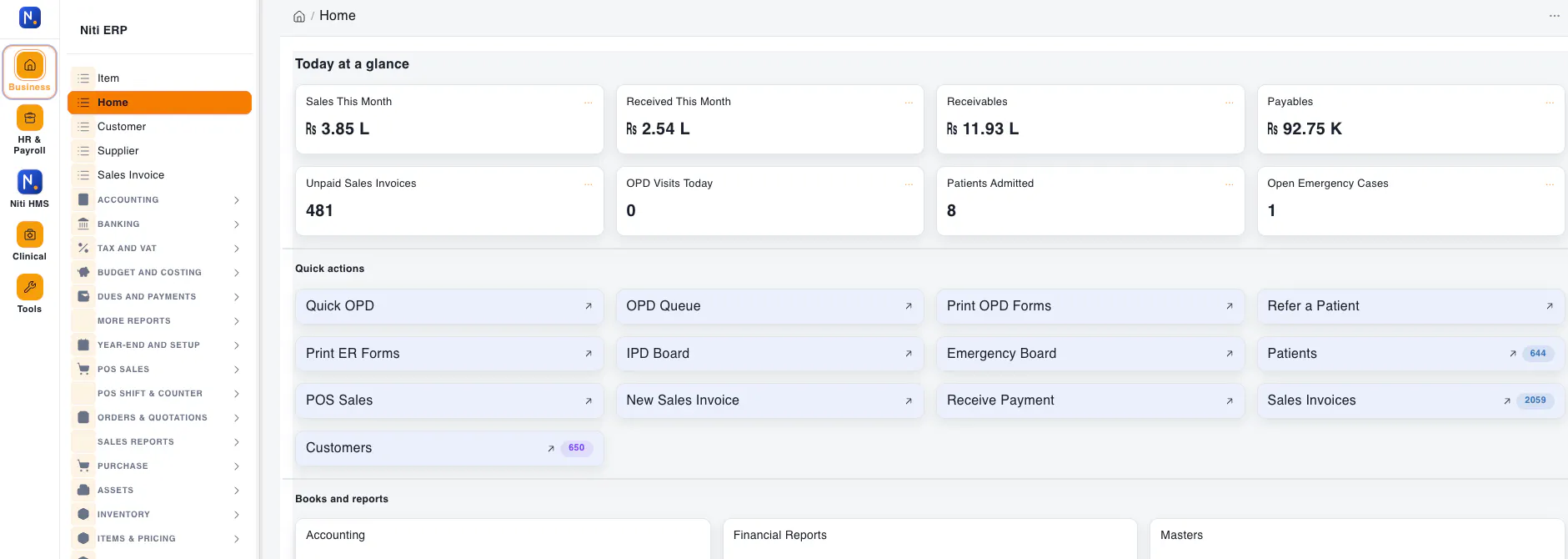Expand the Banking section chevron

(x=237, y=224)
